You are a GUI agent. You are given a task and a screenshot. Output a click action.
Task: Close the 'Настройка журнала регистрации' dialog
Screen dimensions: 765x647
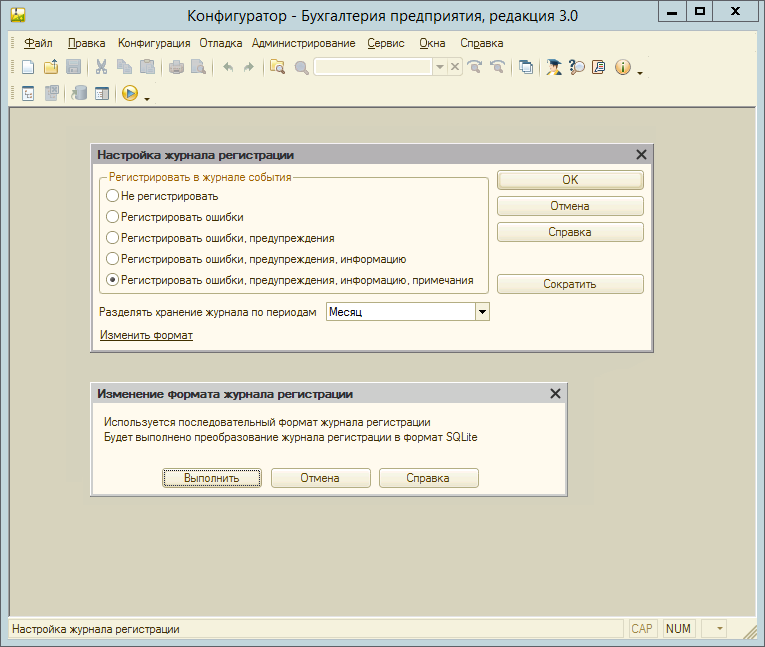(641, 155)
